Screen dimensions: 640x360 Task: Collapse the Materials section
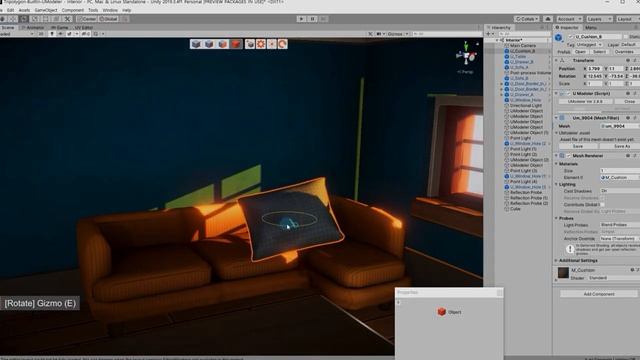pyautogui.click(x=556, y=164)
